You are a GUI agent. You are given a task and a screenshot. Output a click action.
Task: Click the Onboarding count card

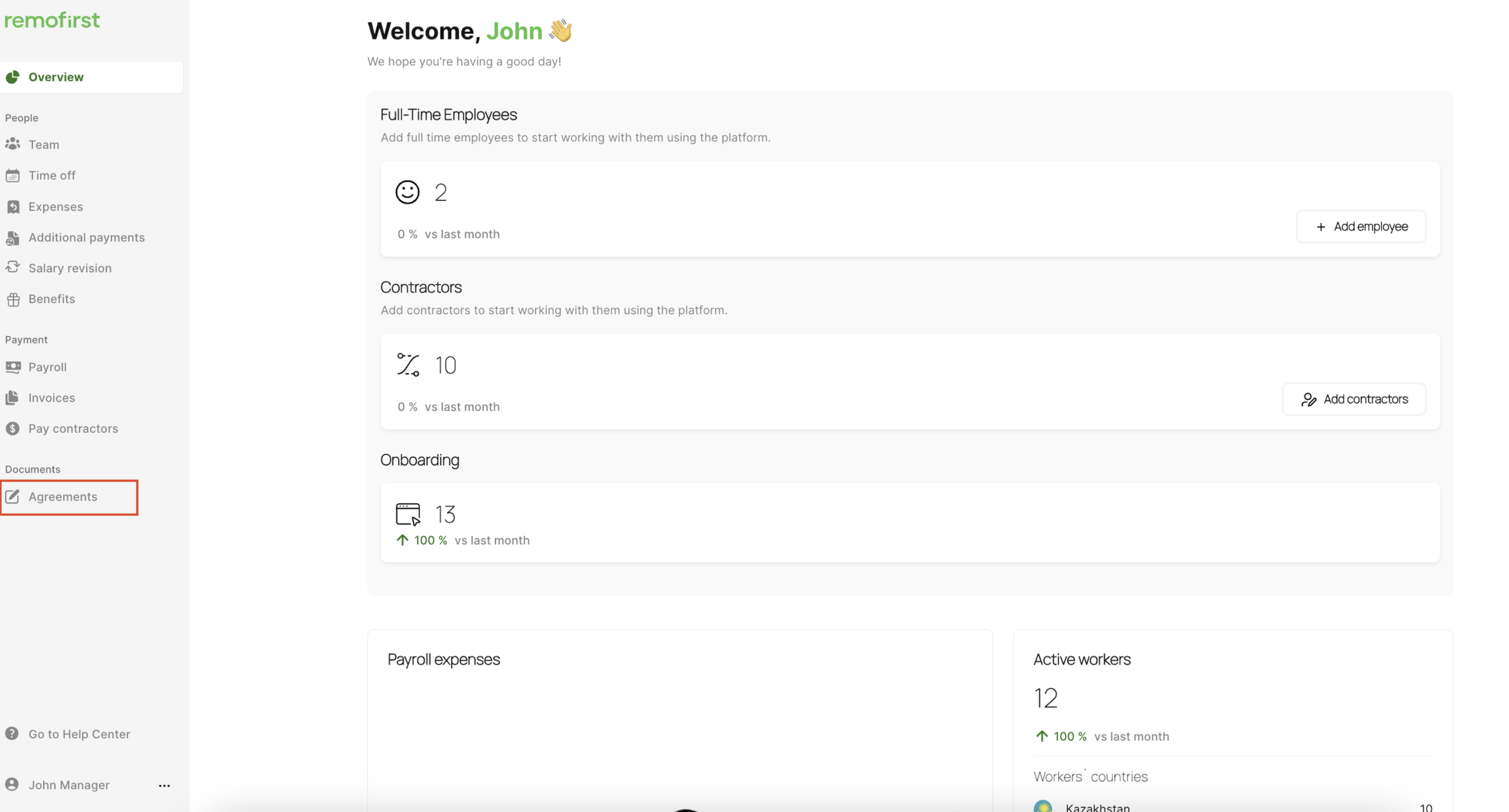[910, 523]
